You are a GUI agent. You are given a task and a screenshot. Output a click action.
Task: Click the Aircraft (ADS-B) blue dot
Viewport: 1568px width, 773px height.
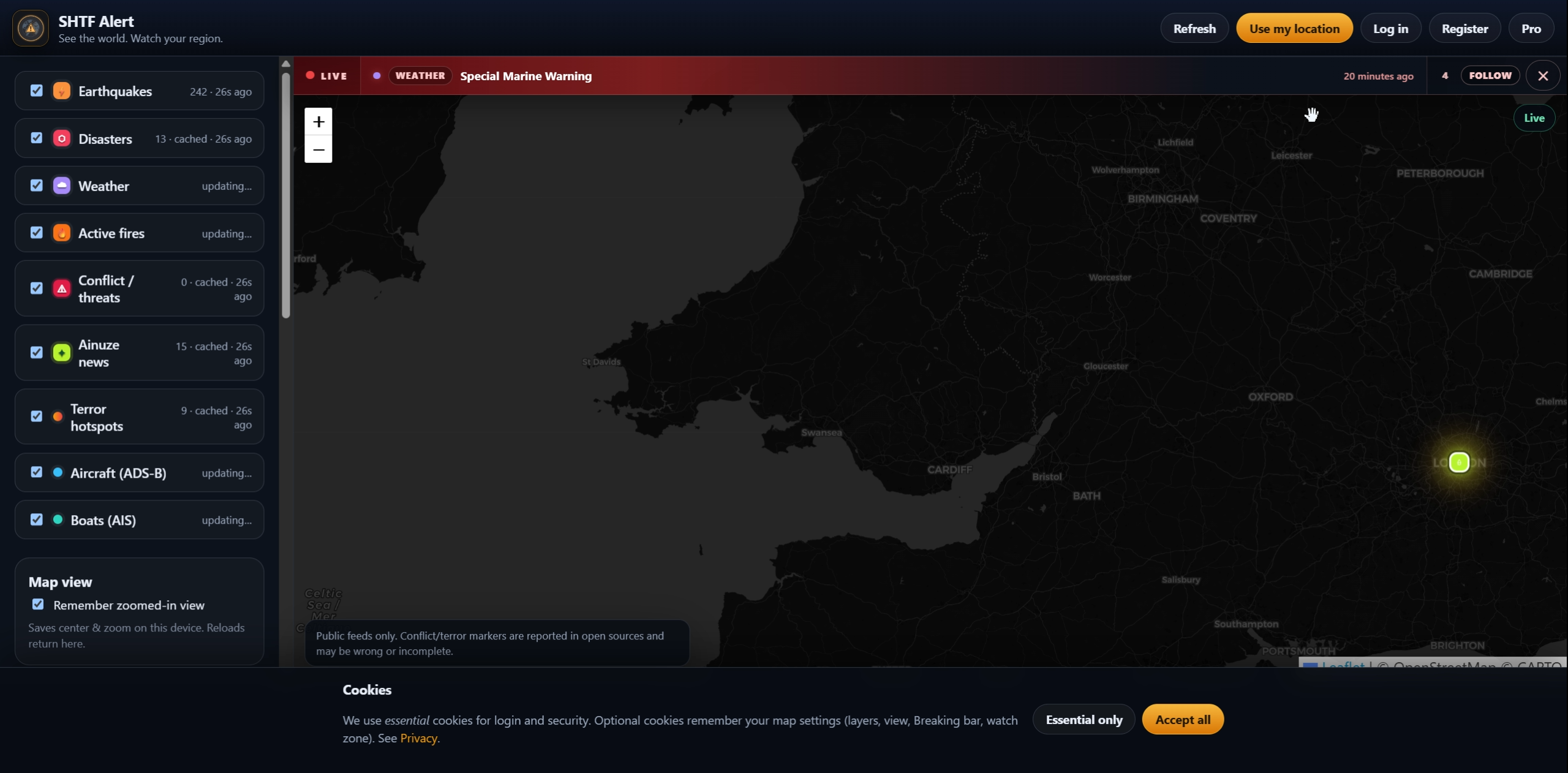coord(58,472)
